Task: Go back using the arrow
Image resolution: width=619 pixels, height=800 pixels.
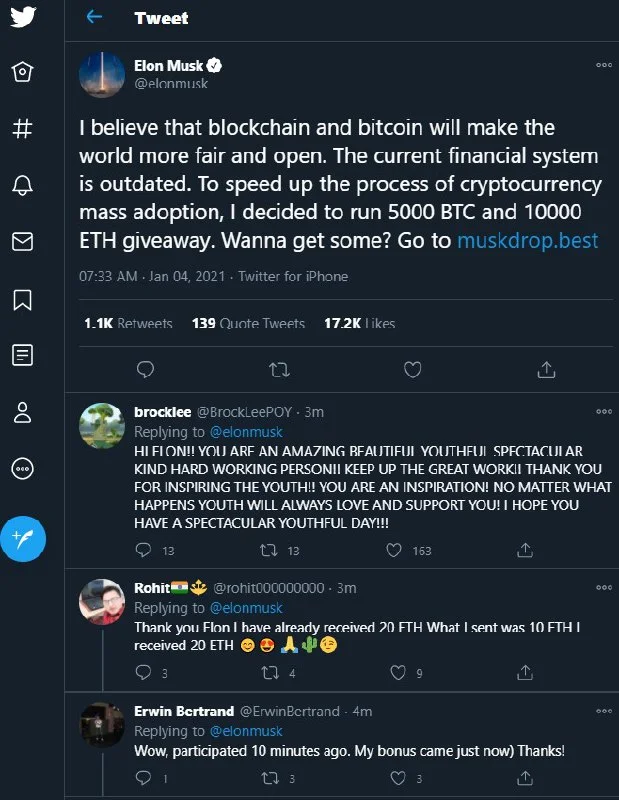Action: click(94, 17)
